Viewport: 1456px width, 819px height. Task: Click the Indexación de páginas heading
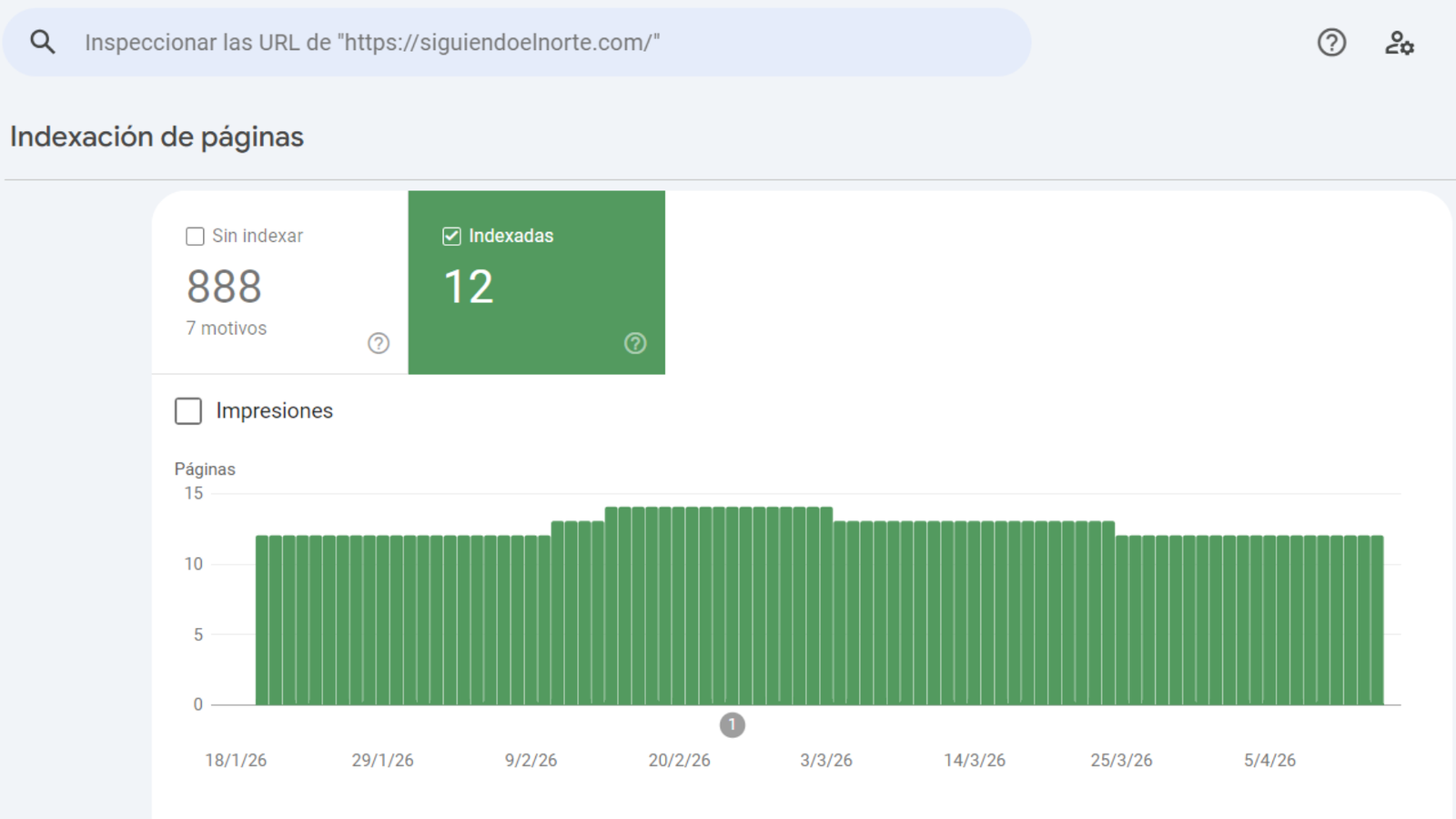157,136
